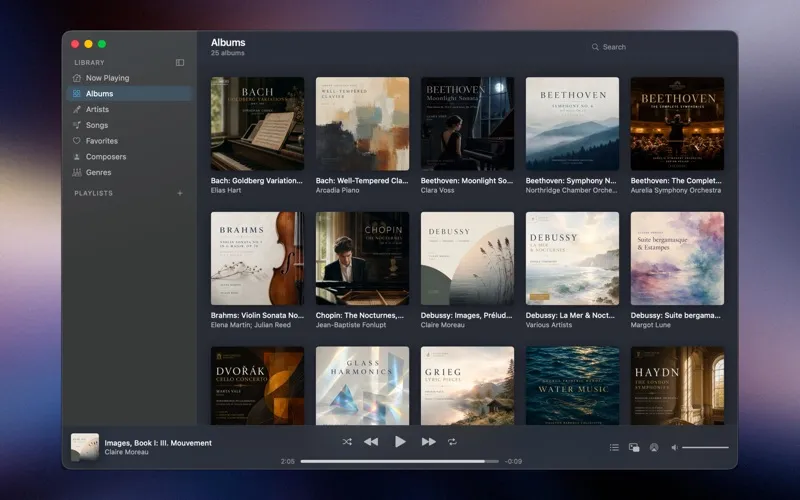Image resolution: width=800 pixels, height=500 pixels.
Task: Open Bach Well-Tempered Clavier album cover
Action: click(x=362, y=123)
